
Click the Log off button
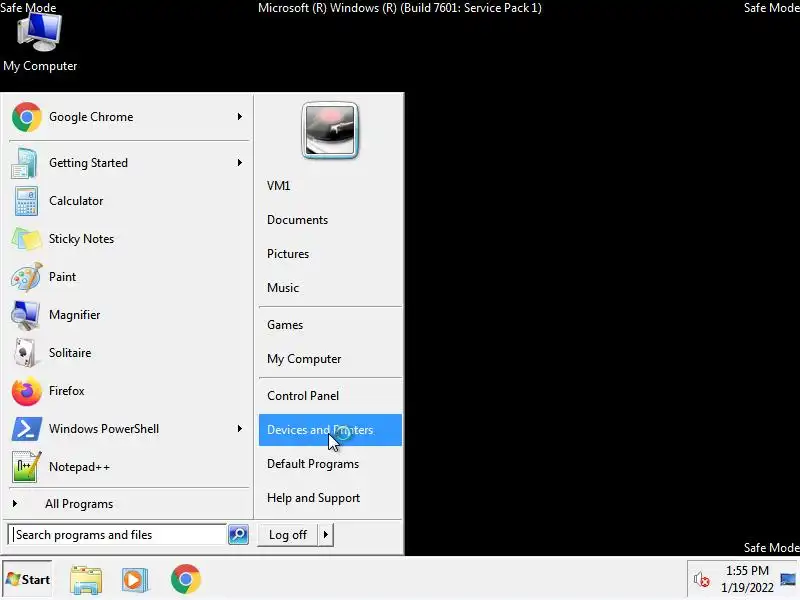tap(288, 535)
